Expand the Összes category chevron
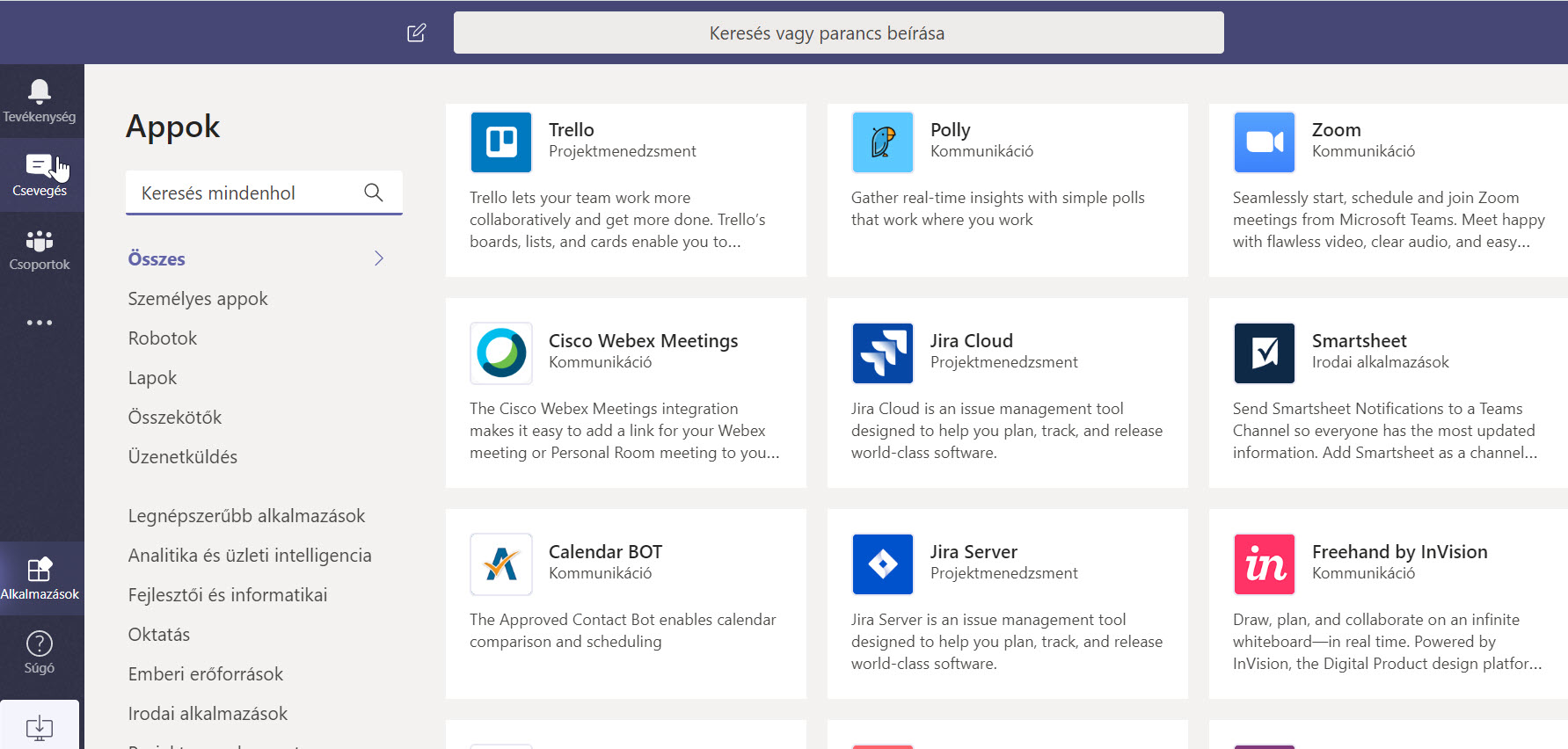Viewport: 1568px width, 749px height. 379,258
